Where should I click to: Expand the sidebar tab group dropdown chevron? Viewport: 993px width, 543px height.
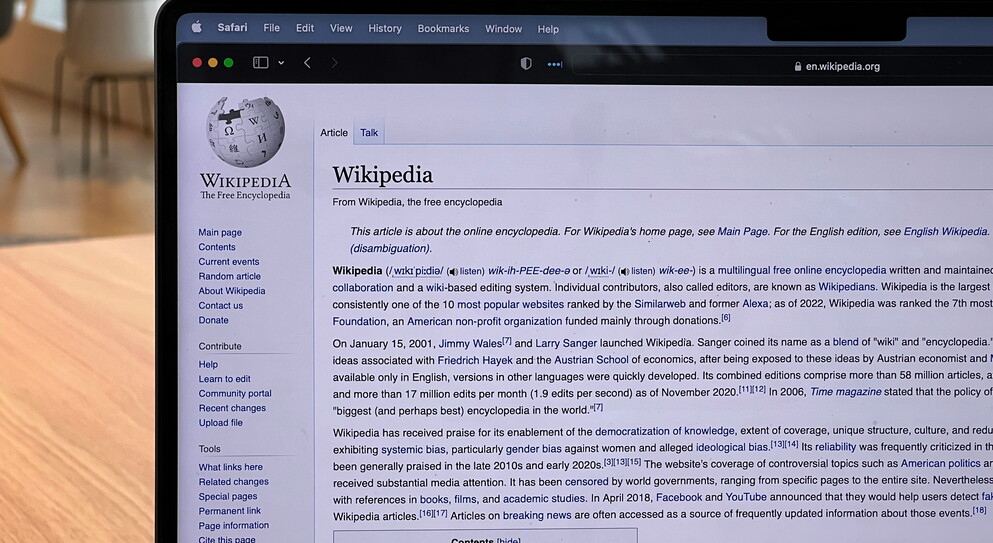coord(281,63)
